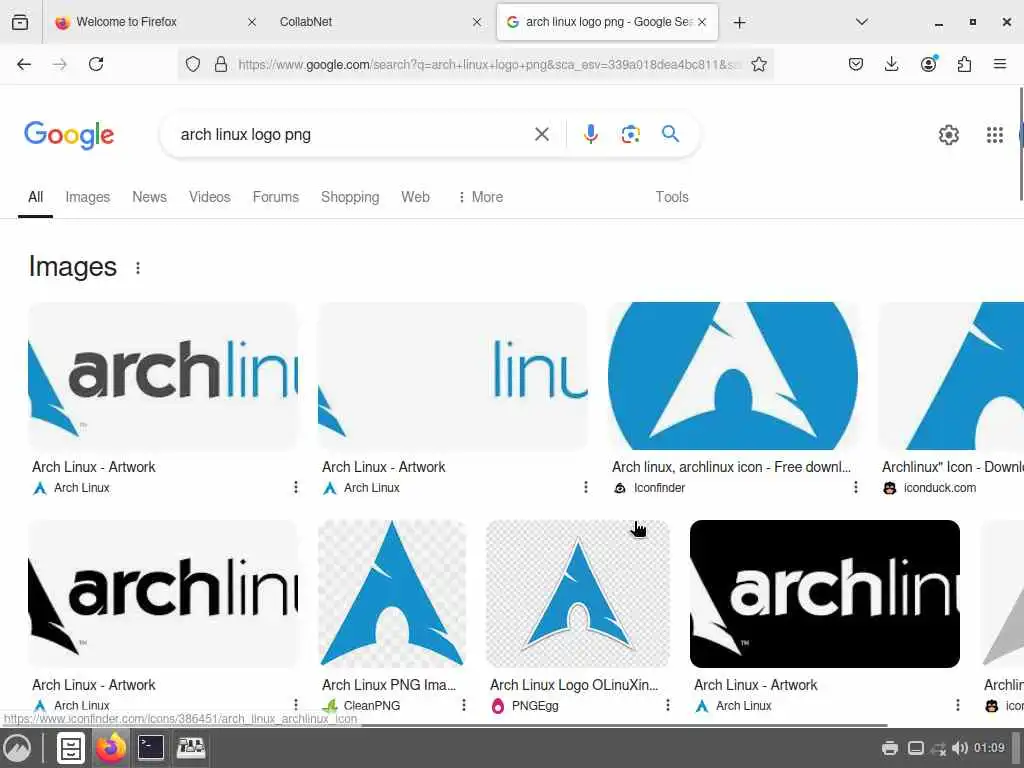Open options menu beside Images heading

click(x=138, y=268)
